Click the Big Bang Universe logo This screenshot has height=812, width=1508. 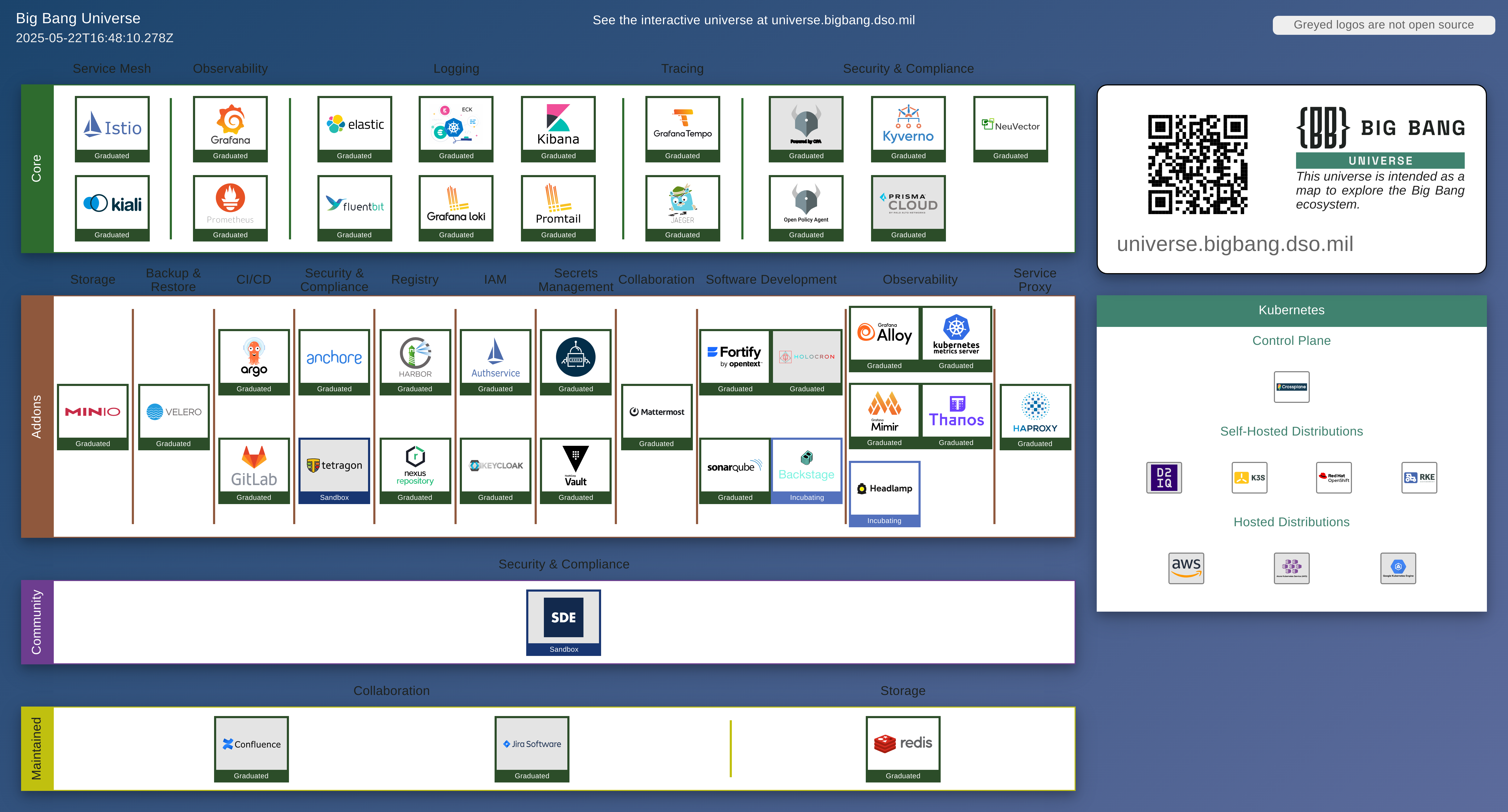[x=1380, y=138]
